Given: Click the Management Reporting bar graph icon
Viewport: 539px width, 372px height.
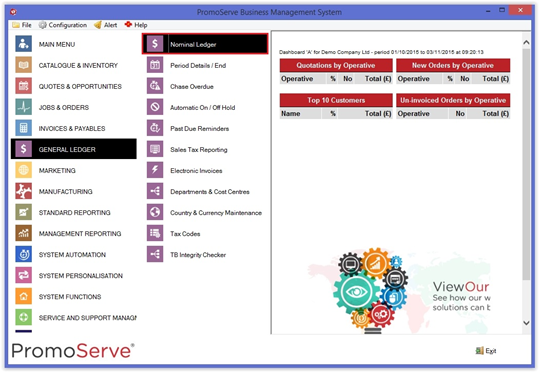Looking at the screenshot, I should tap(23, 233).
